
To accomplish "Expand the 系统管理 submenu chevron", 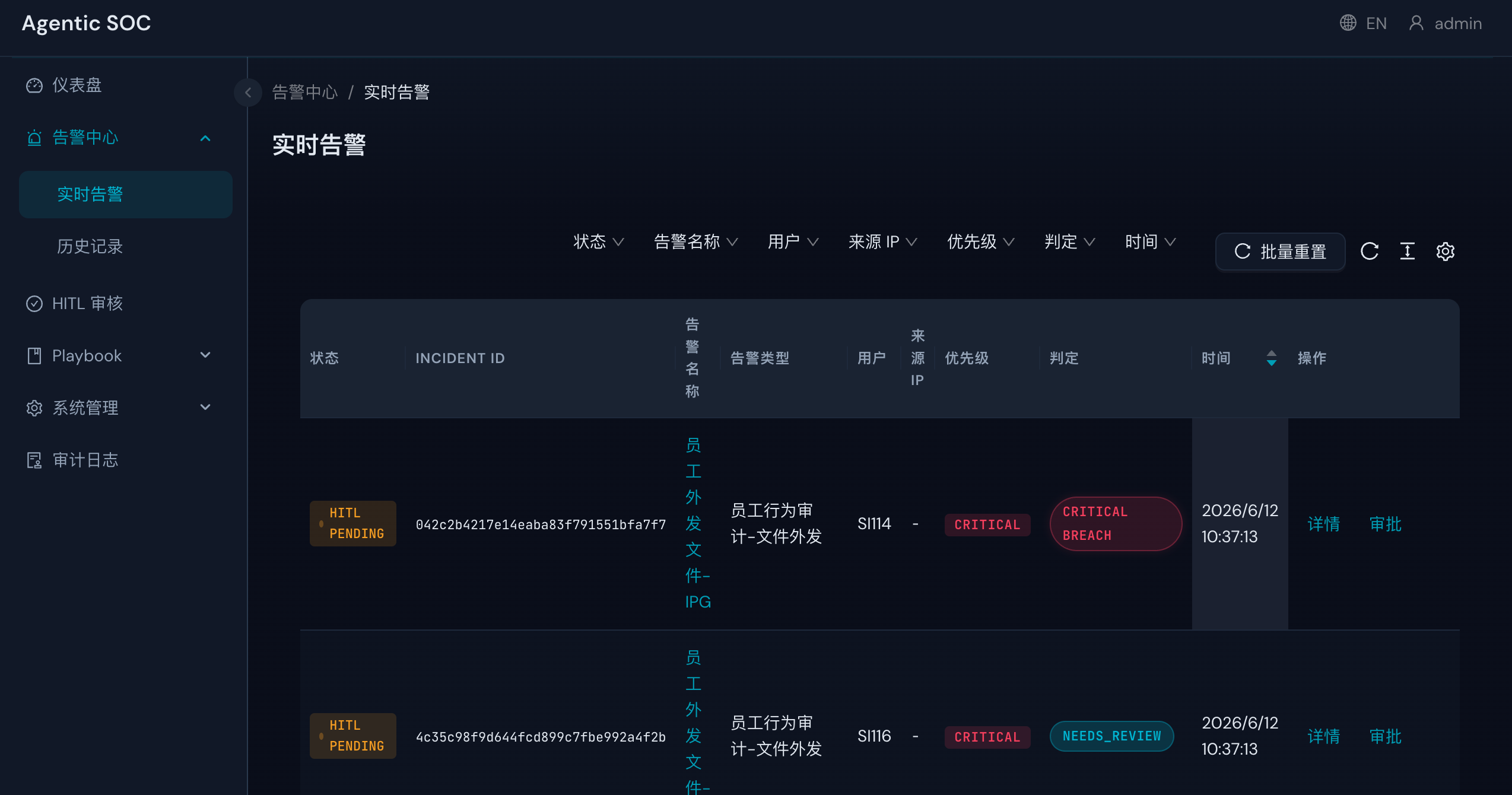I will pos(205,408).
